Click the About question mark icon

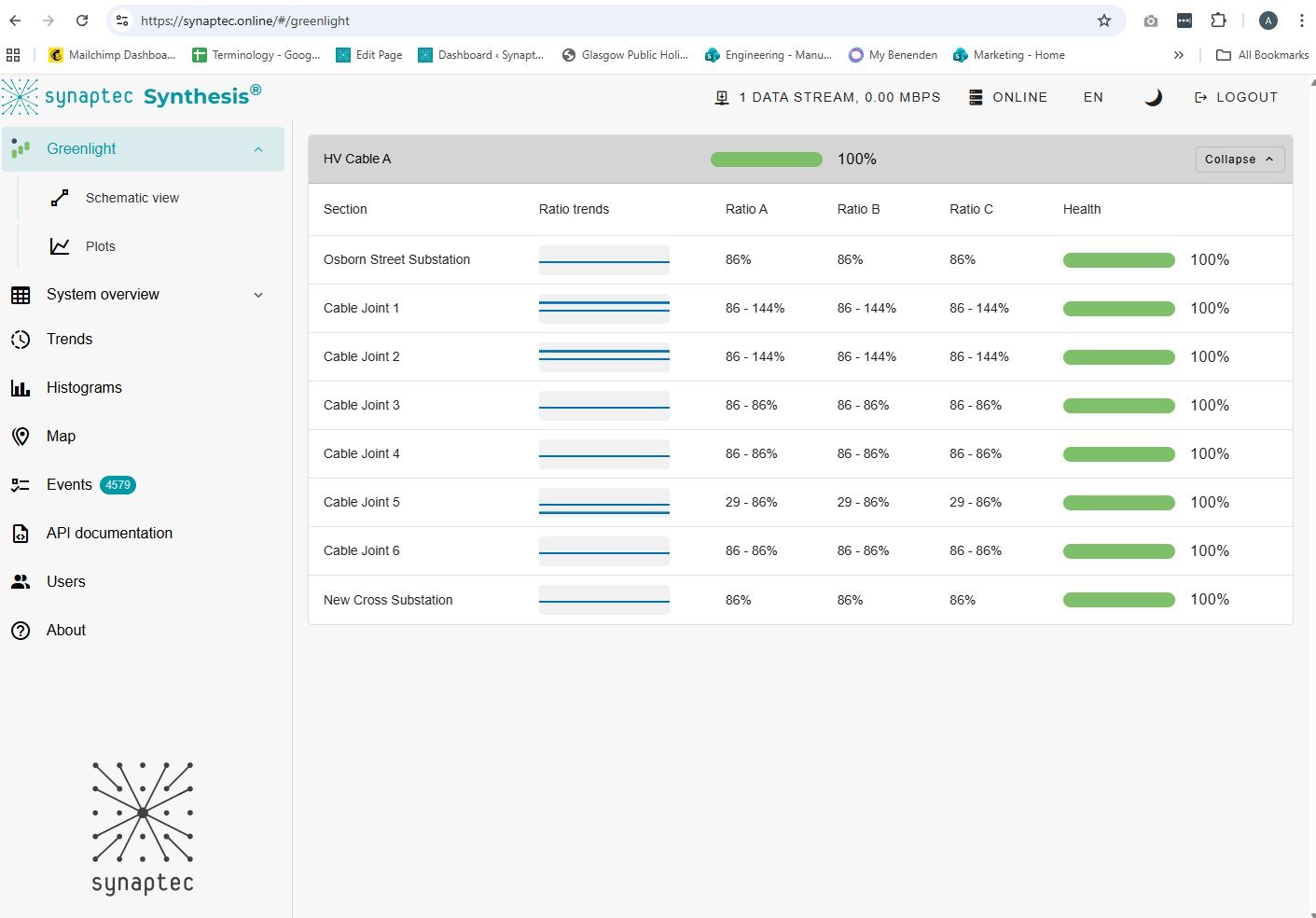[21, 631]
